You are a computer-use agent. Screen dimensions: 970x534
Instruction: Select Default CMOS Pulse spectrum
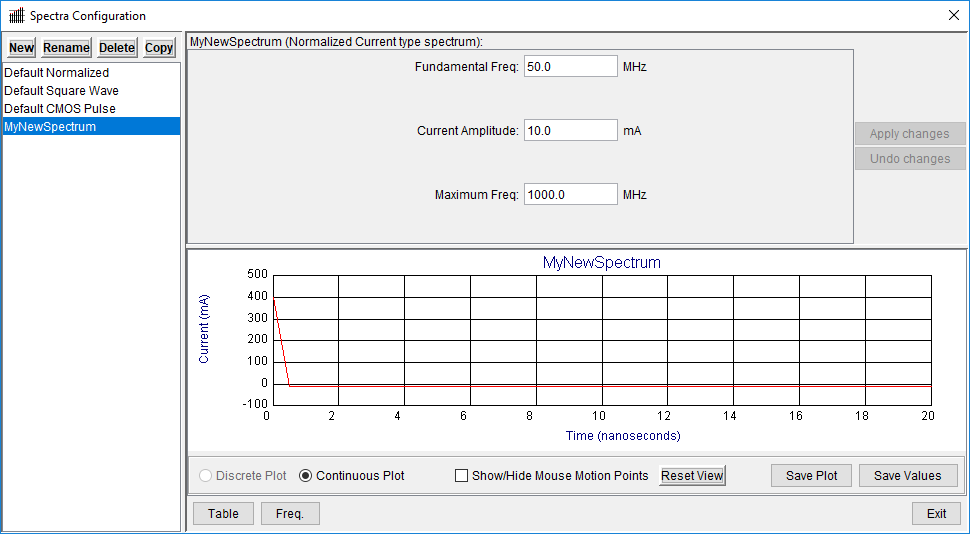point(92,109)
